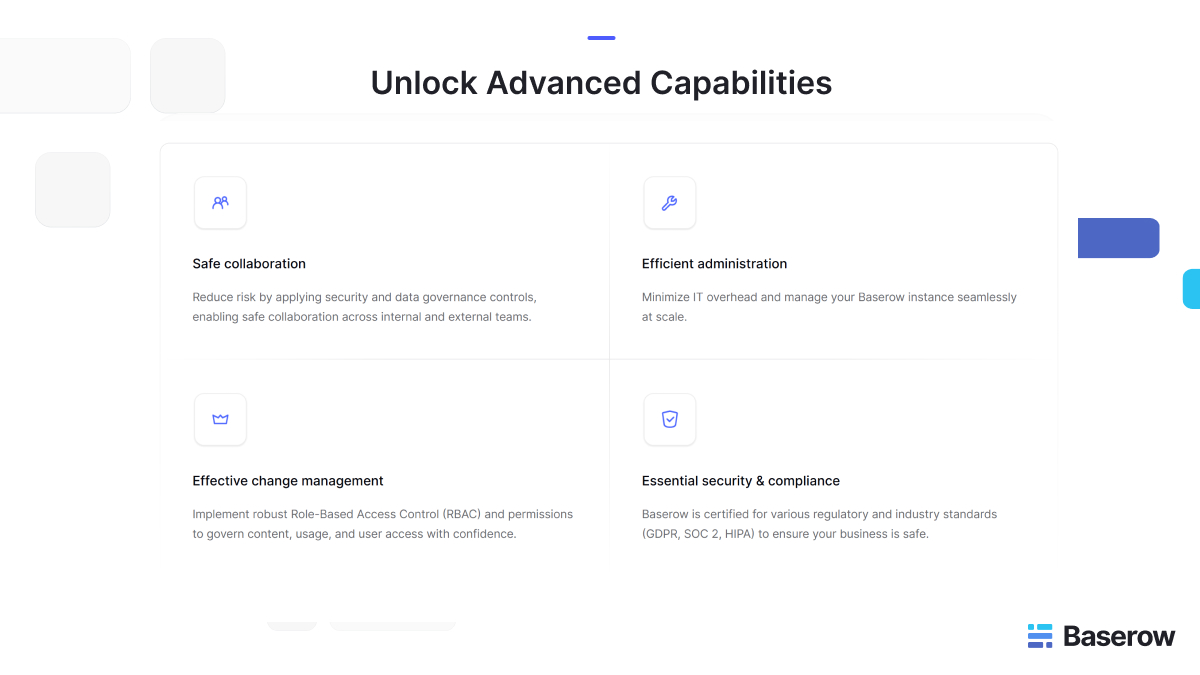Click the Efficient administration wrench icon

point(669,202)
